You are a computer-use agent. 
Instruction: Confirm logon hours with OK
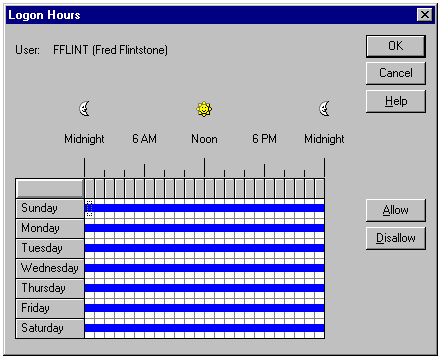click(396, 46)
